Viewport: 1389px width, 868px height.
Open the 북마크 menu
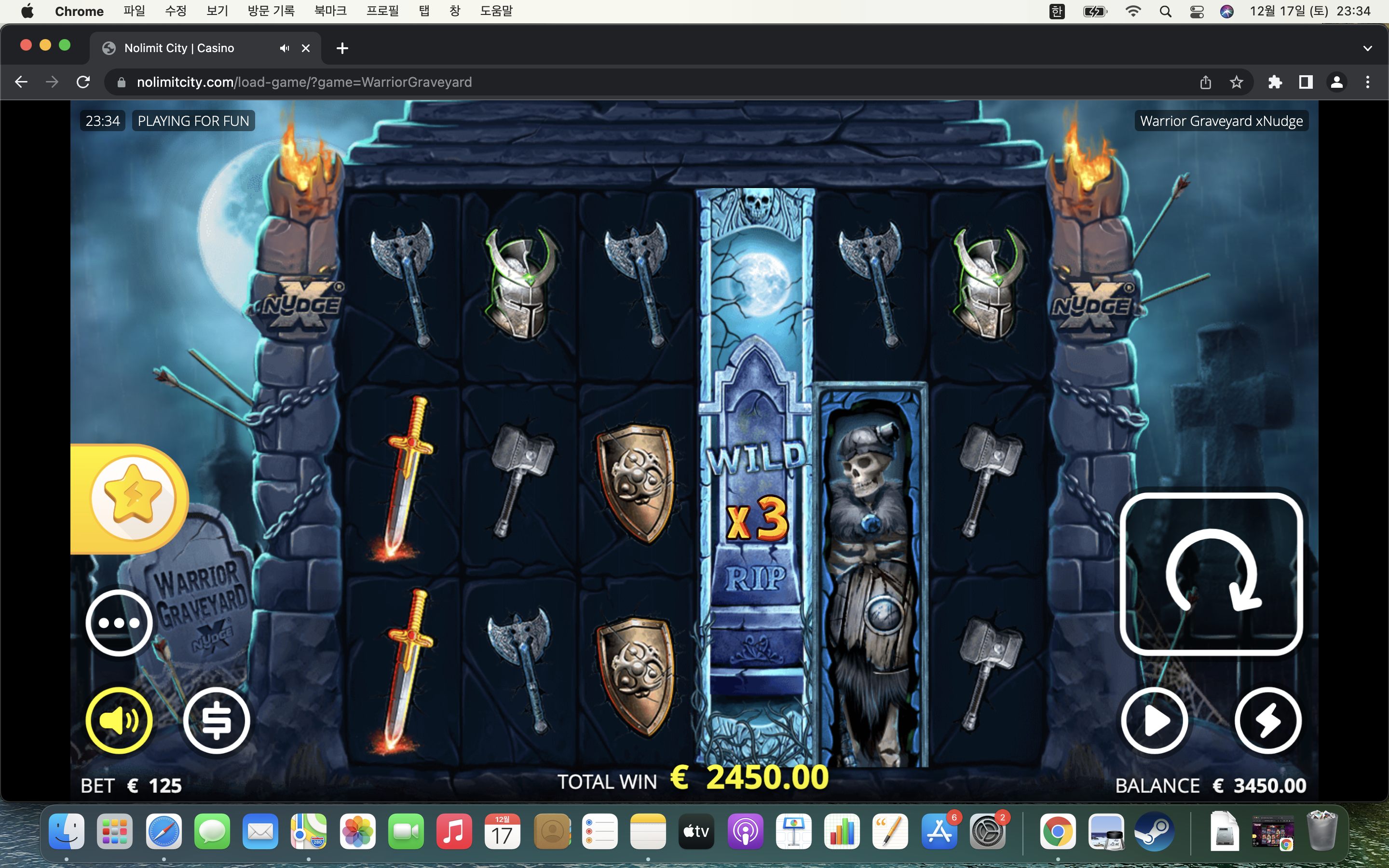coord(330,12)
